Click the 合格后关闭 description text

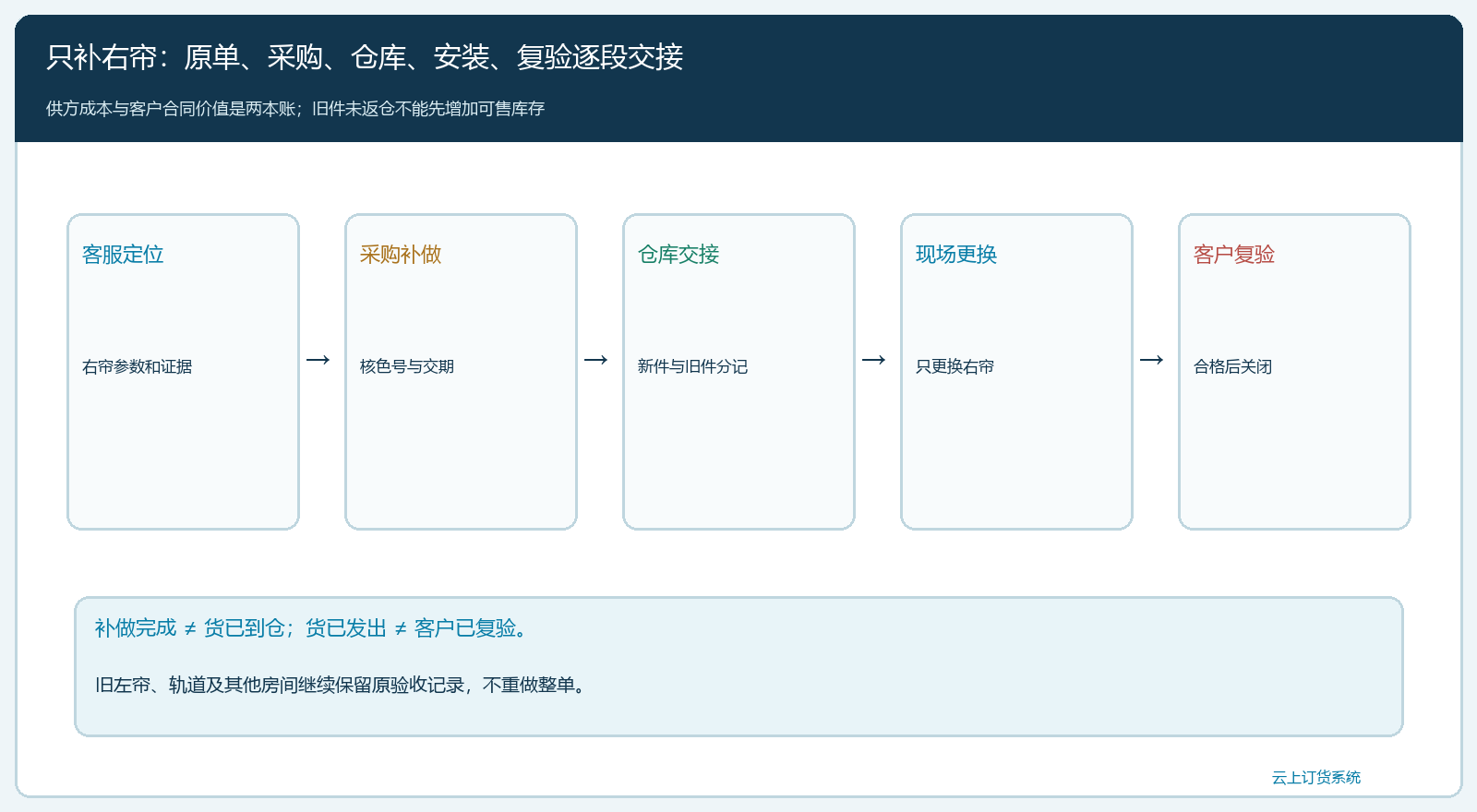click(x=1232, y=366)
